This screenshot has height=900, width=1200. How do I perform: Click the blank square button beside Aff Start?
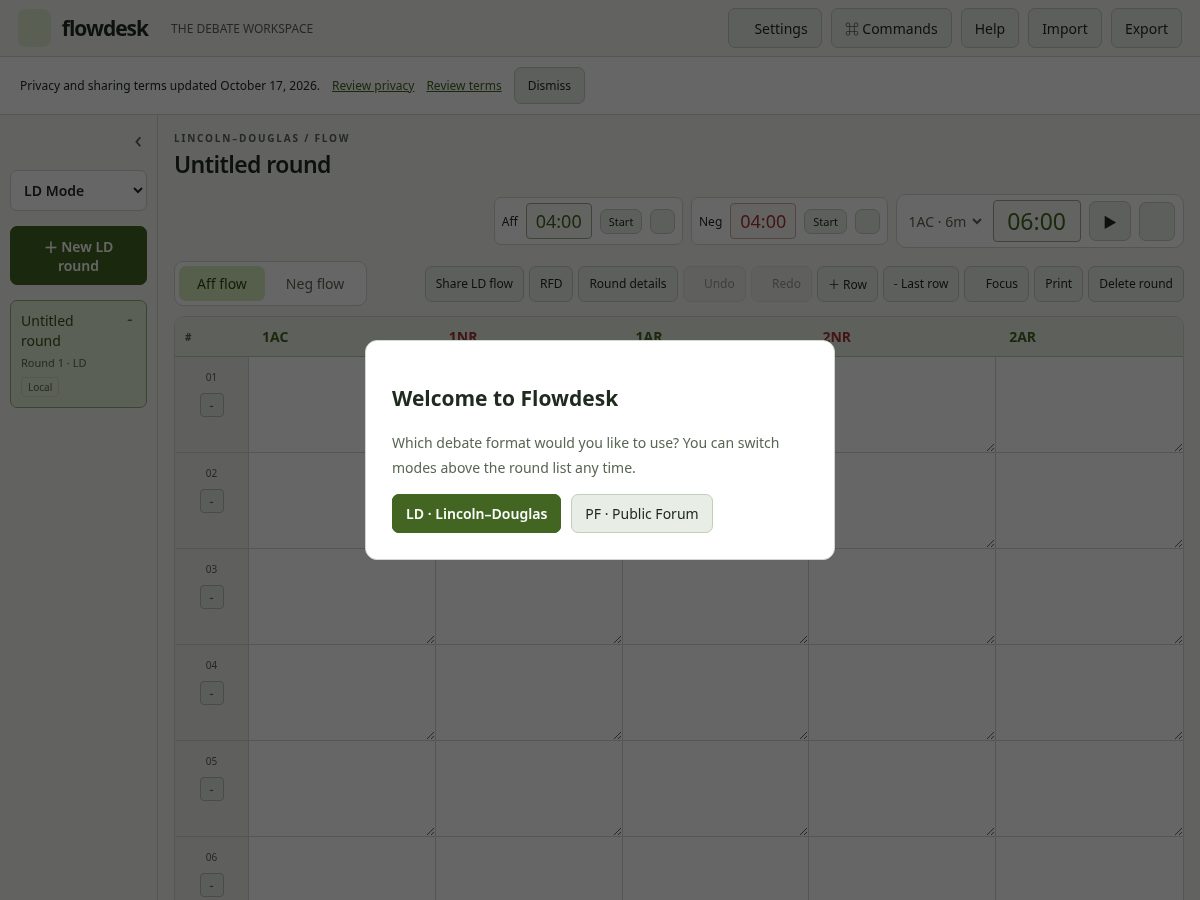pyautogui.click(x=662, y=221)
